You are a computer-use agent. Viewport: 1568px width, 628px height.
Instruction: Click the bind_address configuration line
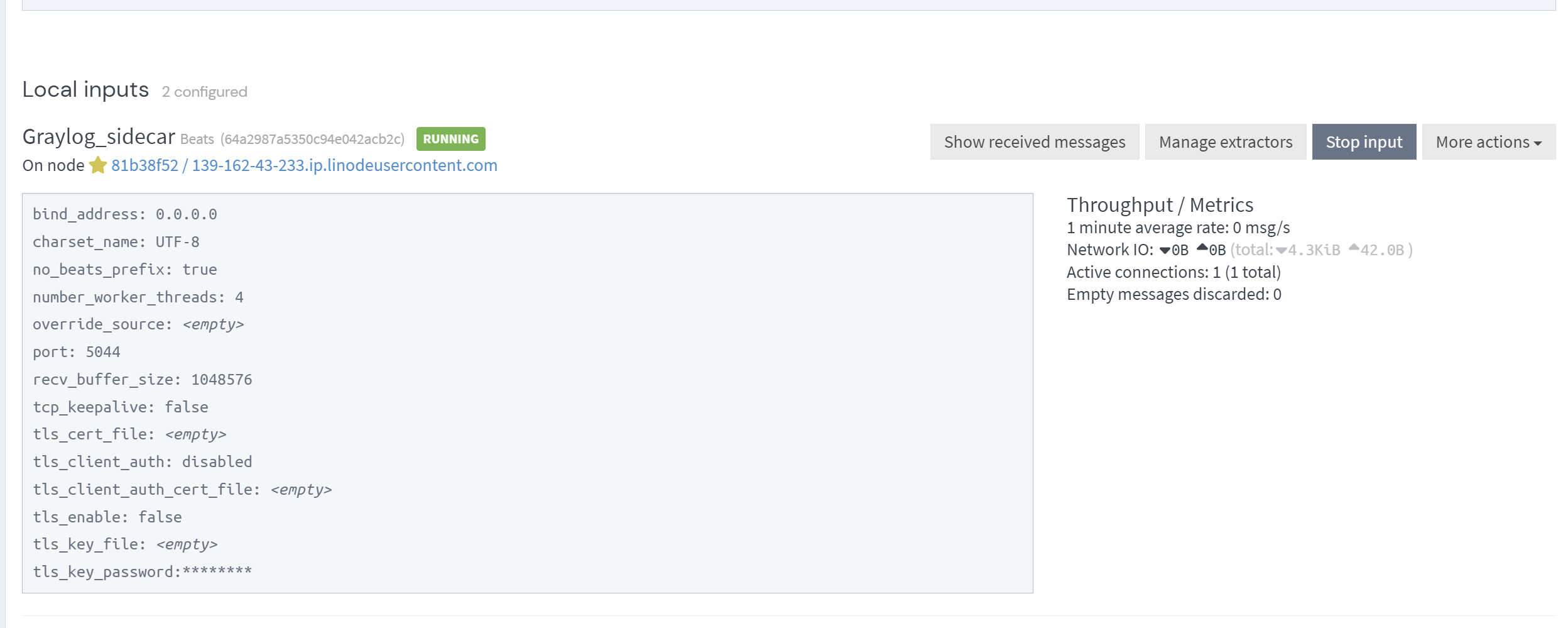click(x=124, y=214)
